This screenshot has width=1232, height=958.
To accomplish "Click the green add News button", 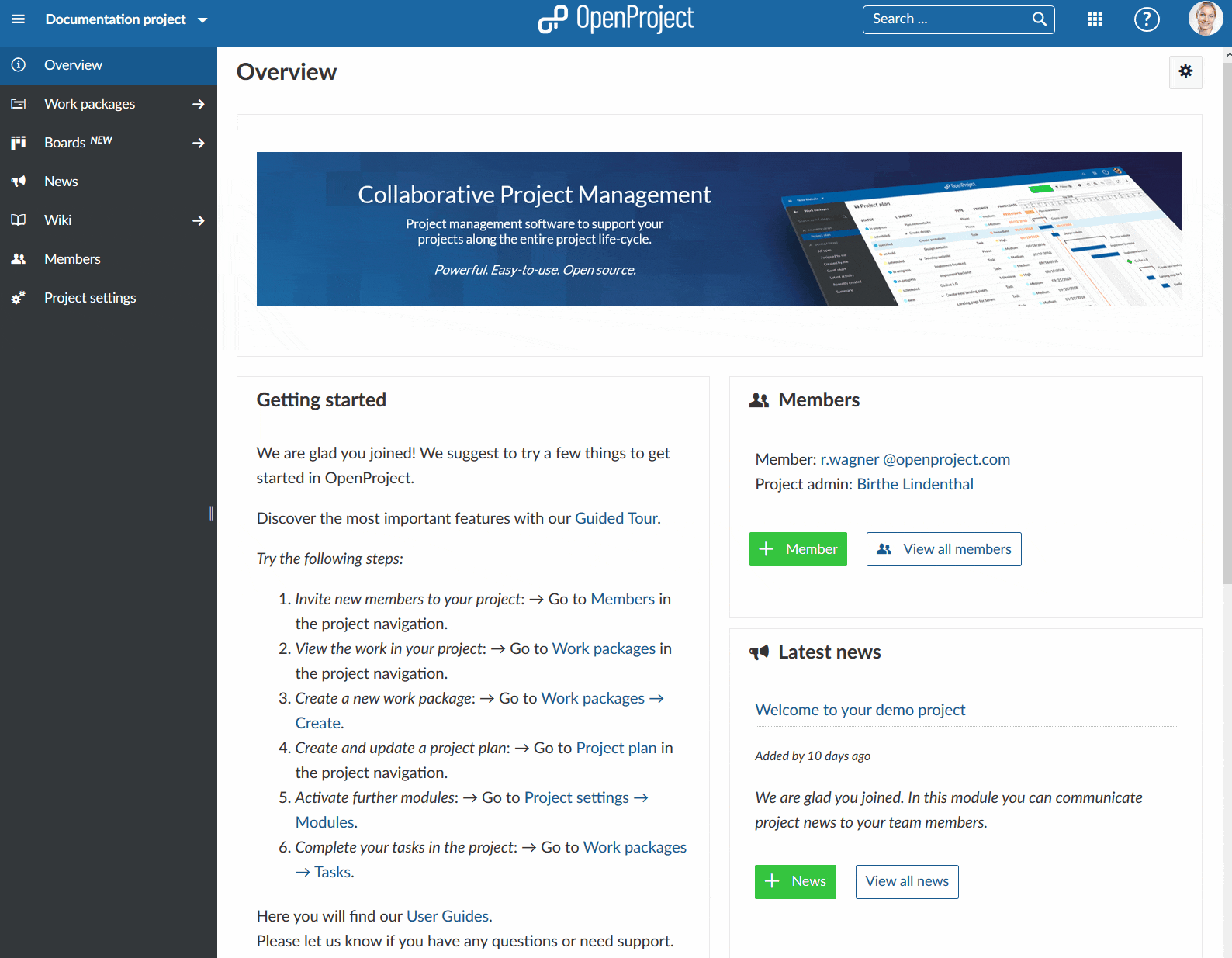I will click(x=795, y=881).
